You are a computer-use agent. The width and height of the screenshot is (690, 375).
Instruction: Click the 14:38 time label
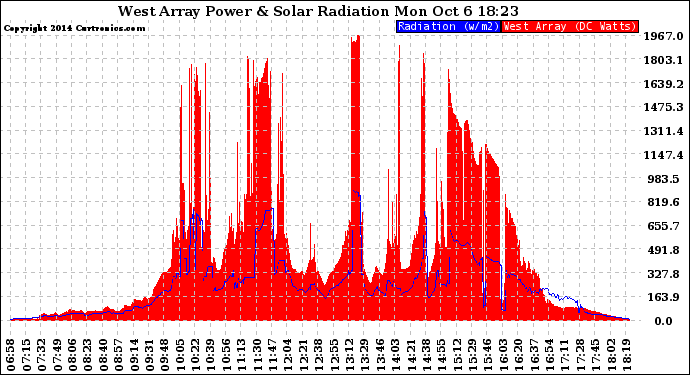click(426, 355)
